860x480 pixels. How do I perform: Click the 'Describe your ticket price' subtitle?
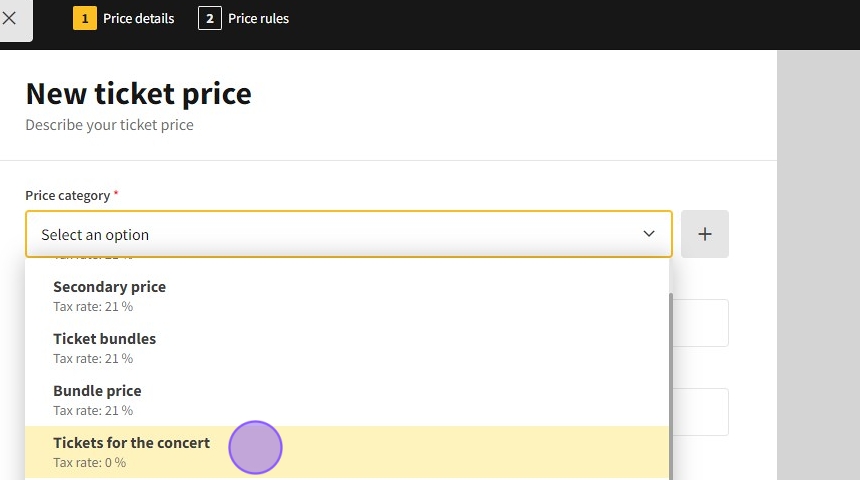(x=109, y=125)
